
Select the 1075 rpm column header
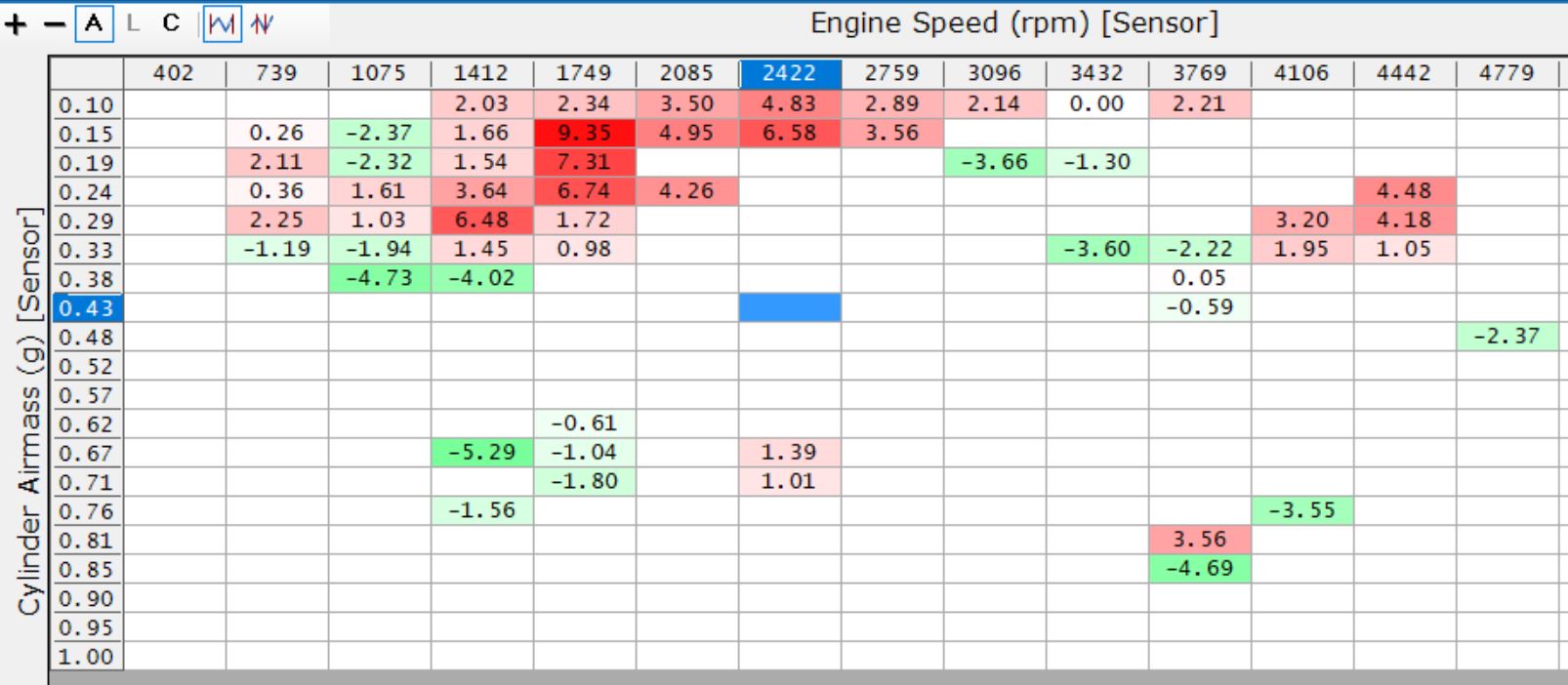(380, 74)
